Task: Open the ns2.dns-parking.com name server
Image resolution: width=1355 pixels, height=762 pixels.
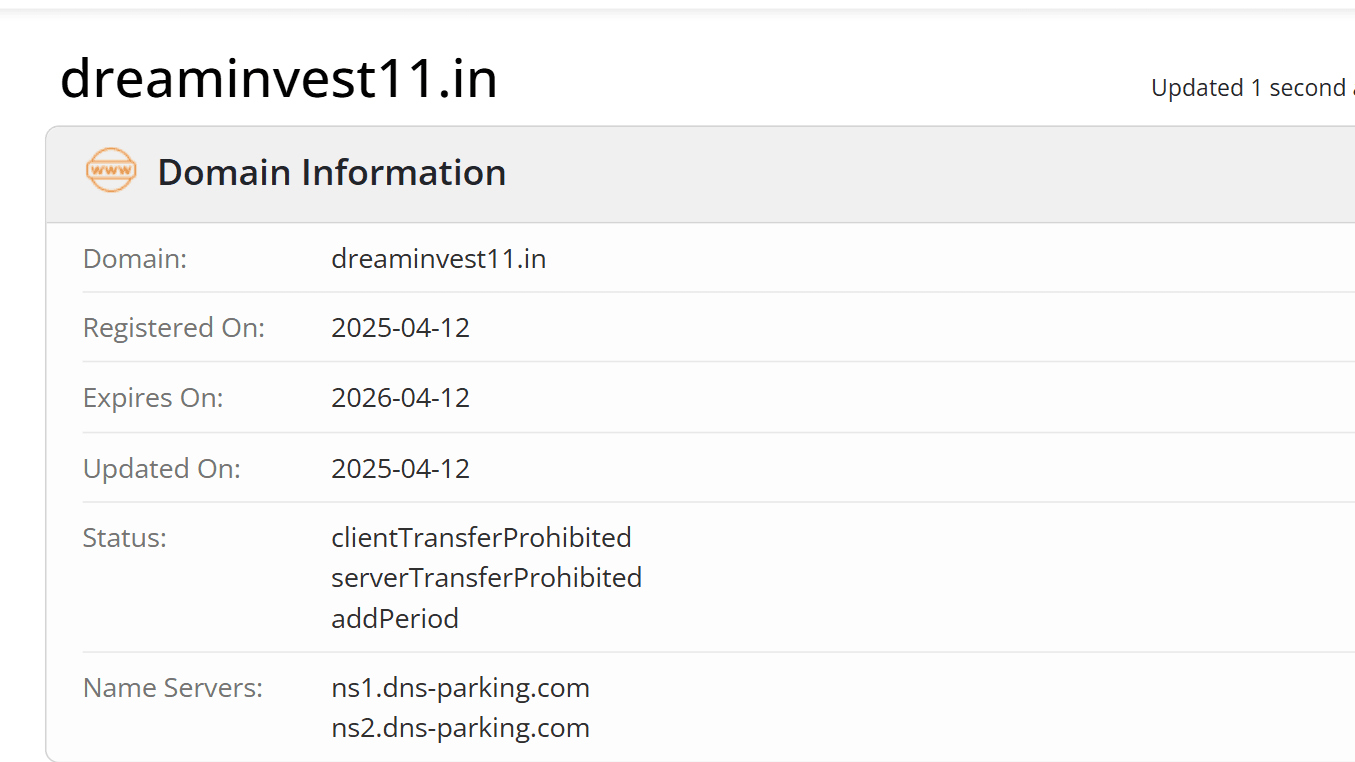Action: click(x=460, y=728)
